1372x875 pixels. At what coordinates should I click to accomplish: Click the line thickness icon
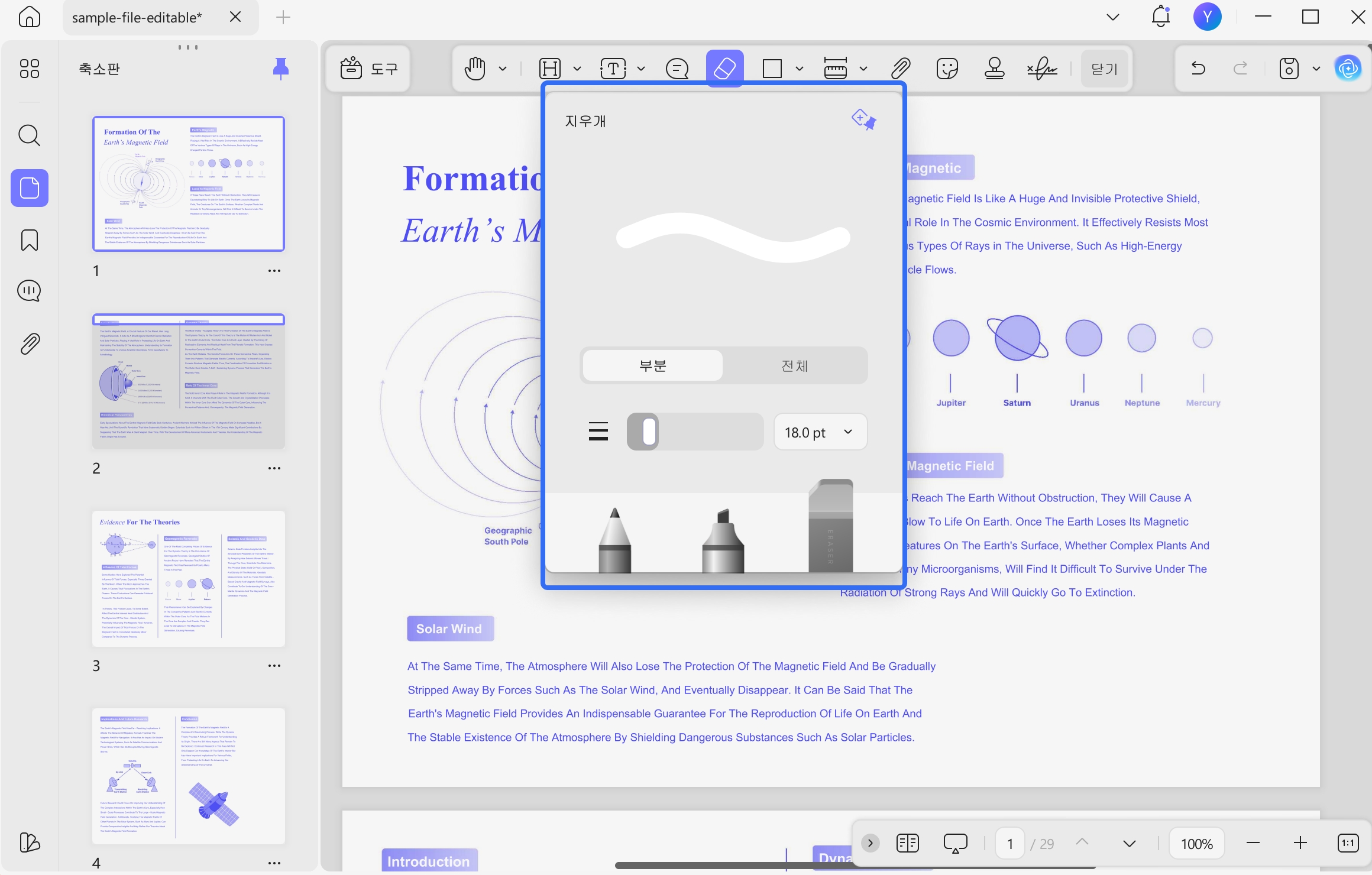point(598,432)
